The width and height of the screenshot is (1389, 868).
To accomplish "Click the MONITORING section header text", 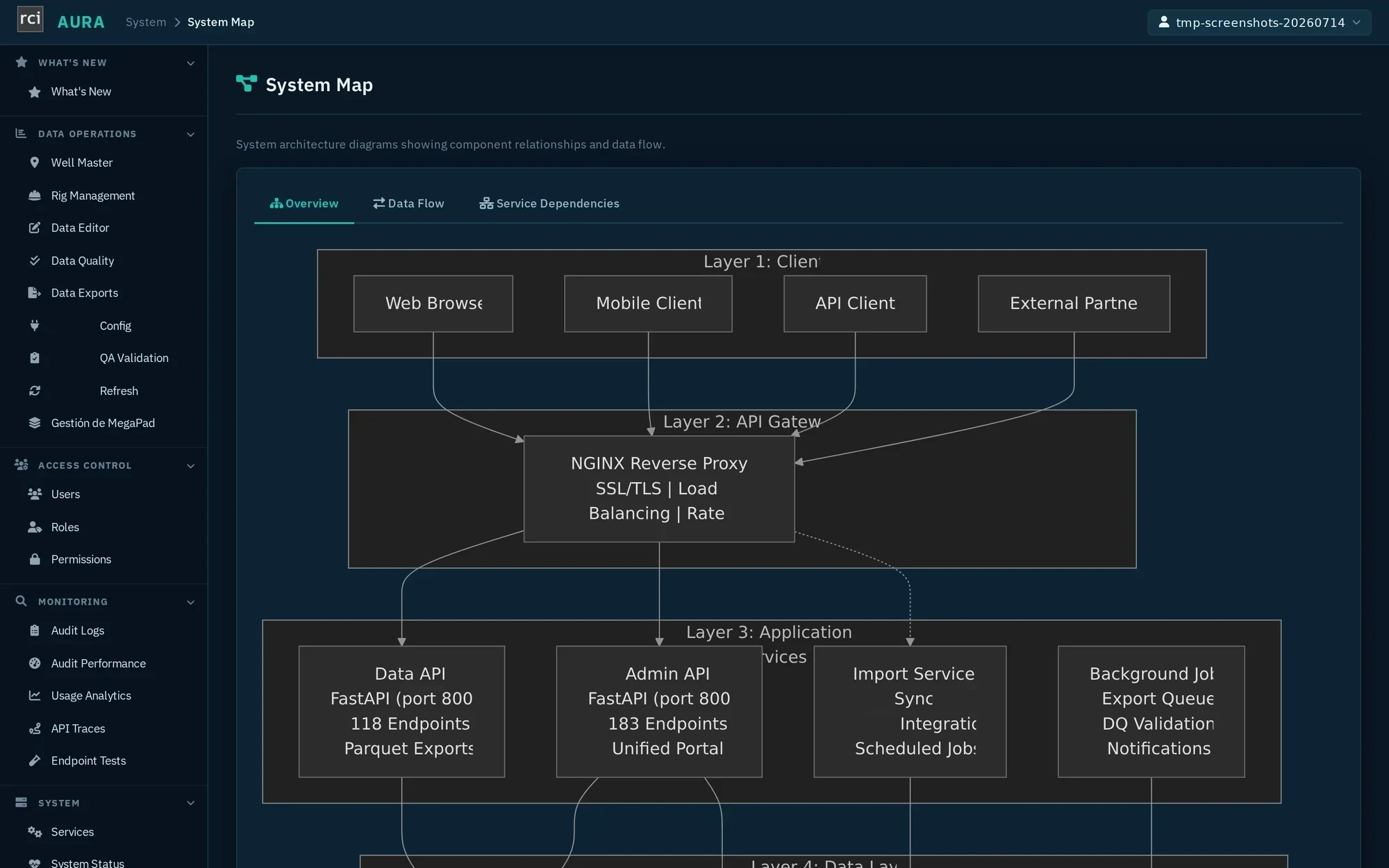I will [x=73, y=602].
